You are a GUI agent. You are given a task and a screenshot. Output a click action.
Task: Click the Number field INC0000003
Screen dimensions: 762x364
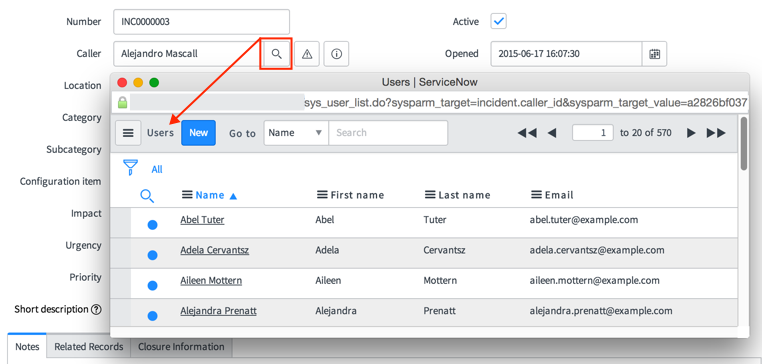point(202,22)
